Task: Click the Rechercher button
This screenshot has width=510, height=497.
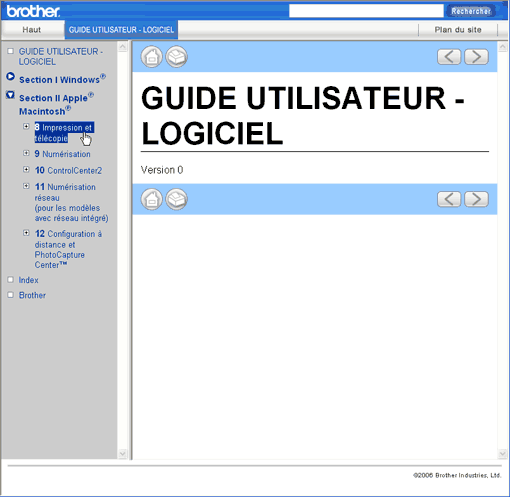Action: coord(471,11)
